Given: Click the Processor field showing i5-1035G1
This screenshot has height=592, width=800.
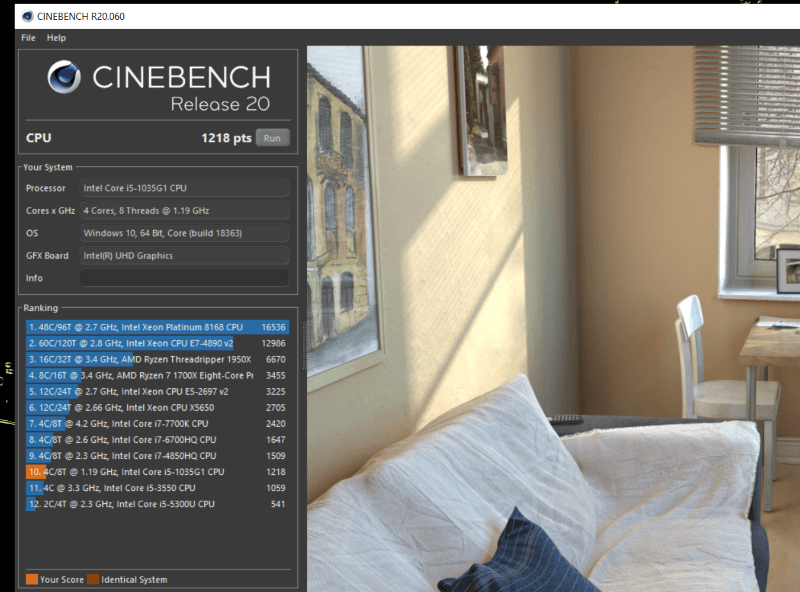Looking at the screenshot, I should 184,188.
